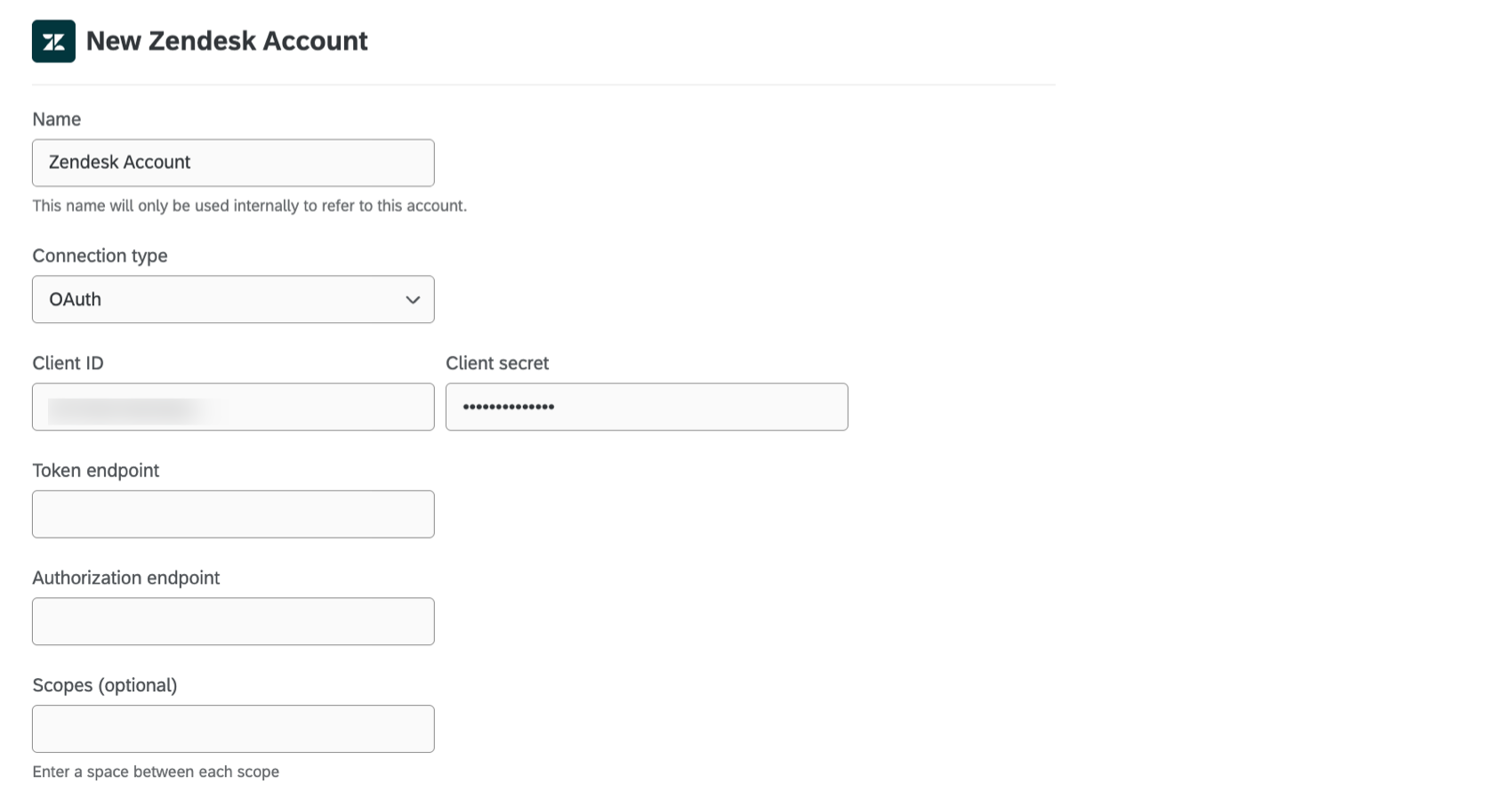Screen dimensions: 1512x792
Task: Open the Connection type dropdown
Action: pyautogui.click(x=233, y=299)
